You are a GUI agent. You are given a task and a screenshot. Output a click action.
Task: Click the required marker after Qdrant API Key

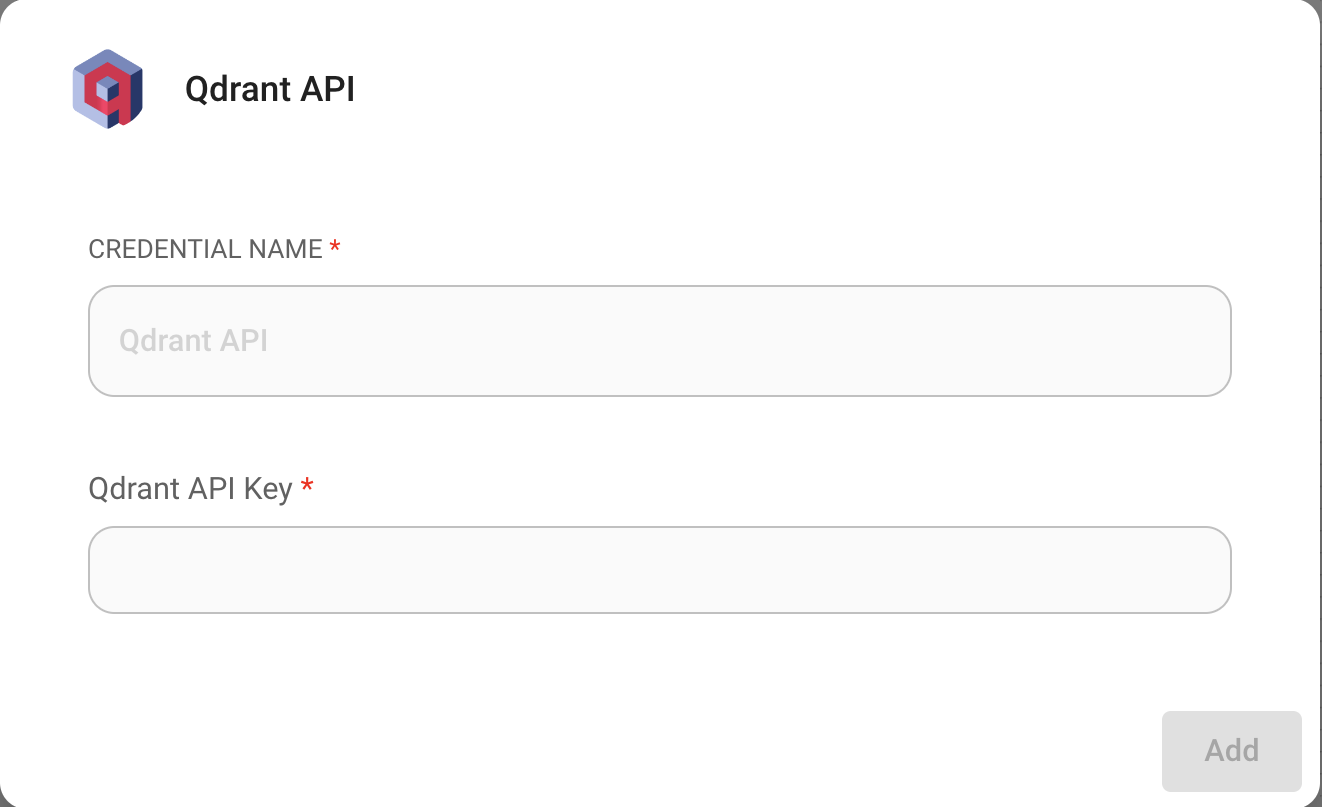coord(308,487)
